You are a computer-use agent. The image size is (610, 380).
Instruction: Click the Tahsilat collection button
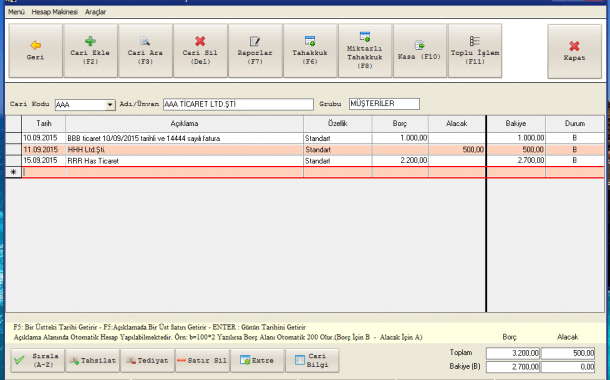click(x=93, y=361)
